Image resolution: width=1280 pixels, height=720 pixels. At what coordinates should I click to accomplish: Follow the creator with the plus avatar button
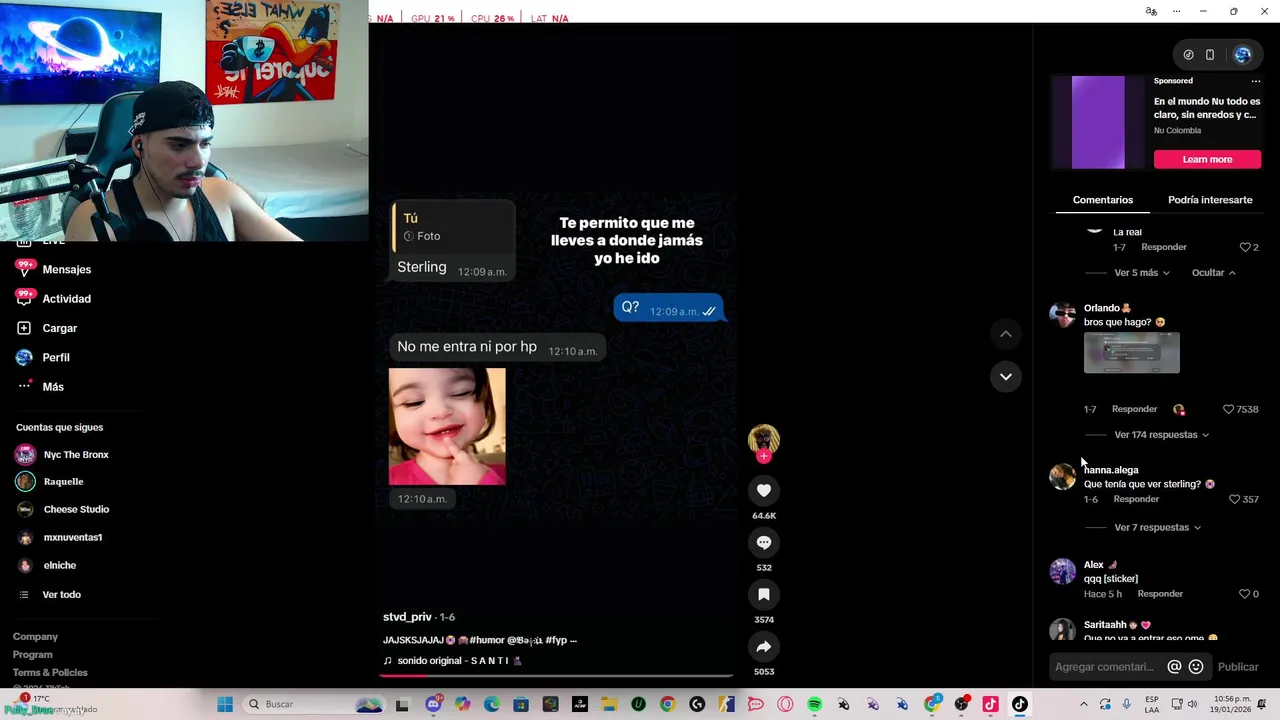coord(763,457)
